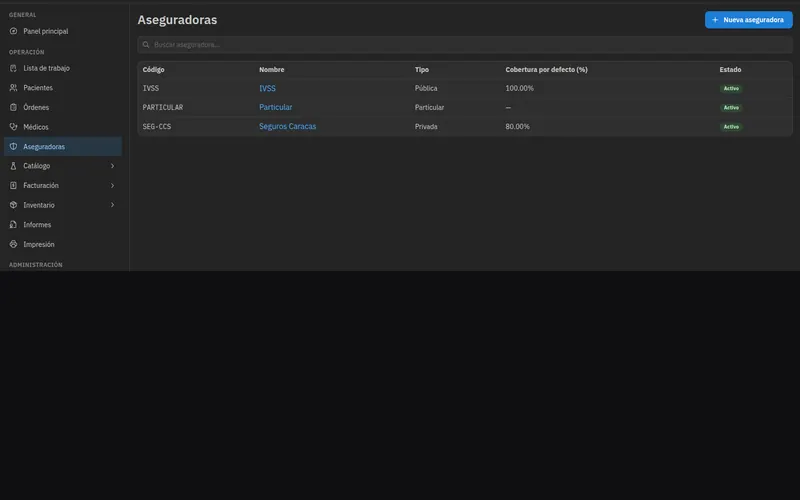This screenshot has height=500, width=800.
Task: Select Médicos in the sidebar
Action: point(63,127)
